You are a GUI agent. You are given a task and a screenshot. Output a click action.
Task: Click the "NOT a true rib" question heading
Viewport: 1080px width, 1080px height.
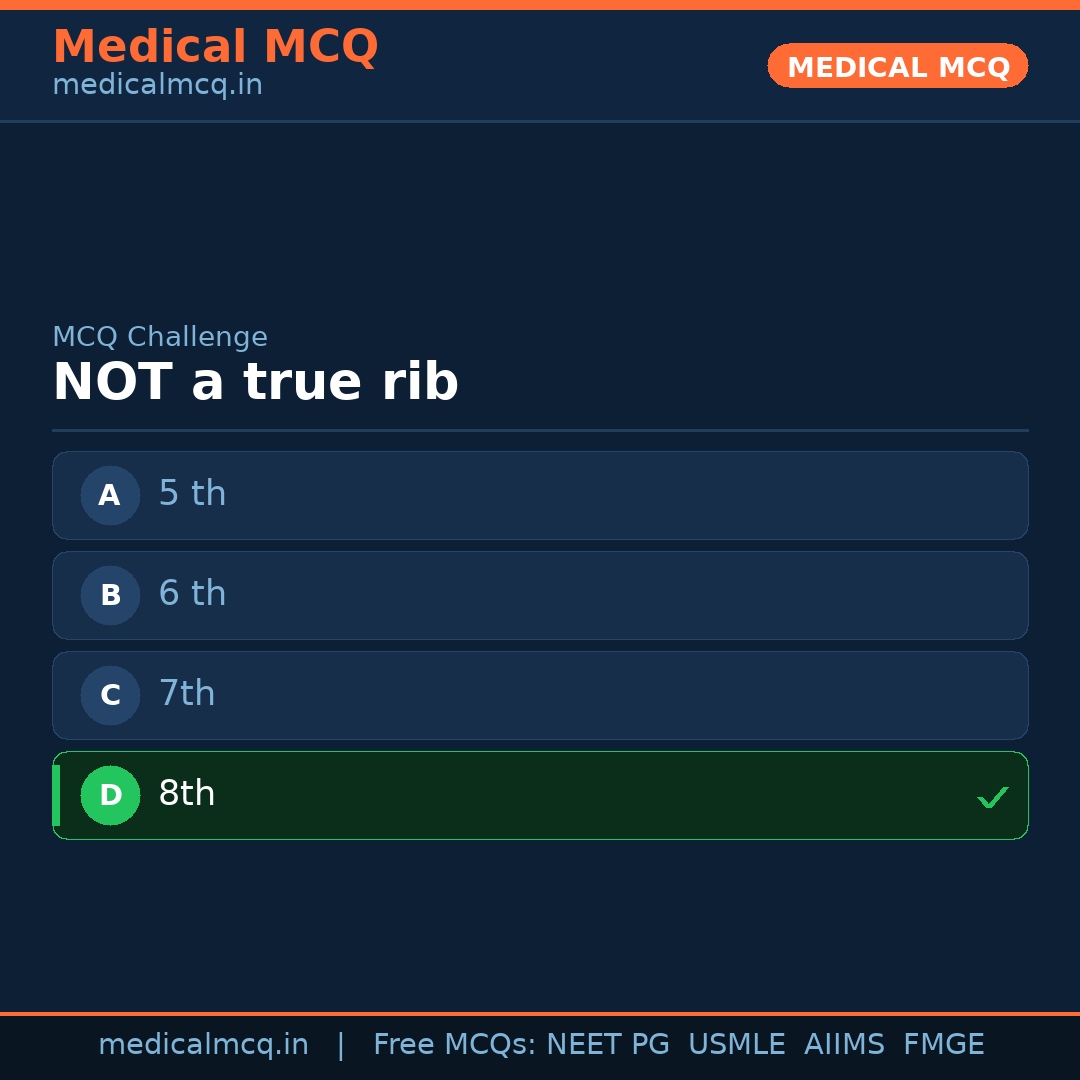[255, 383]
